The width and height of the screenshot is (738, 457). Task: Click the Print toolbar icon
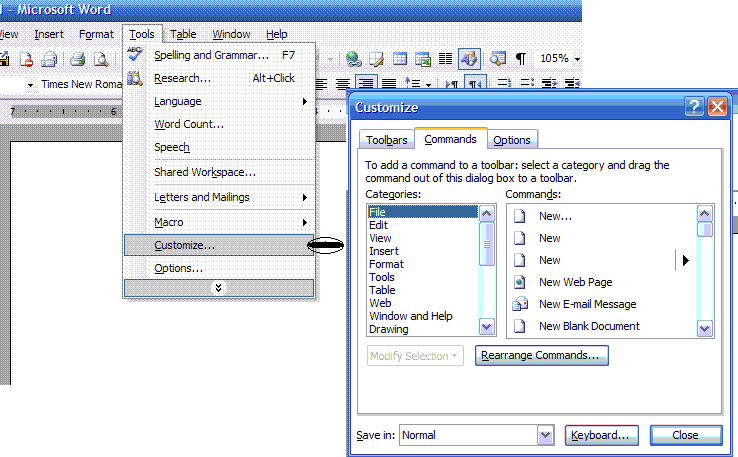click(x=77, y=59)
